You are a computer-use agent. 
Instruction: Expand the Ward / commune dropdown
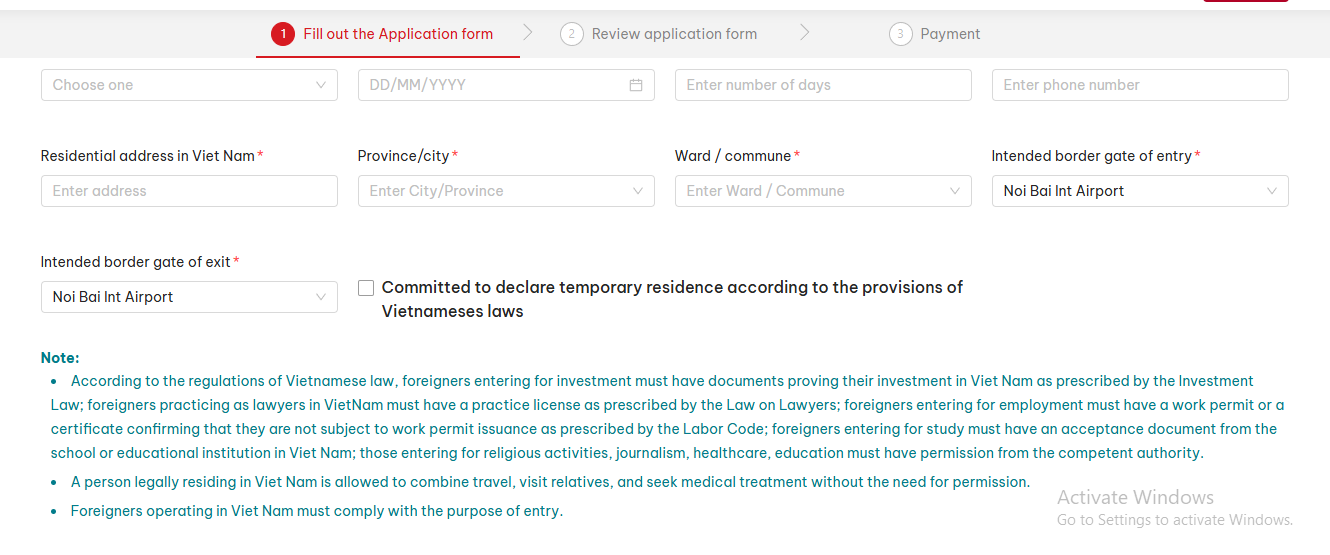[x=823, y=191]
